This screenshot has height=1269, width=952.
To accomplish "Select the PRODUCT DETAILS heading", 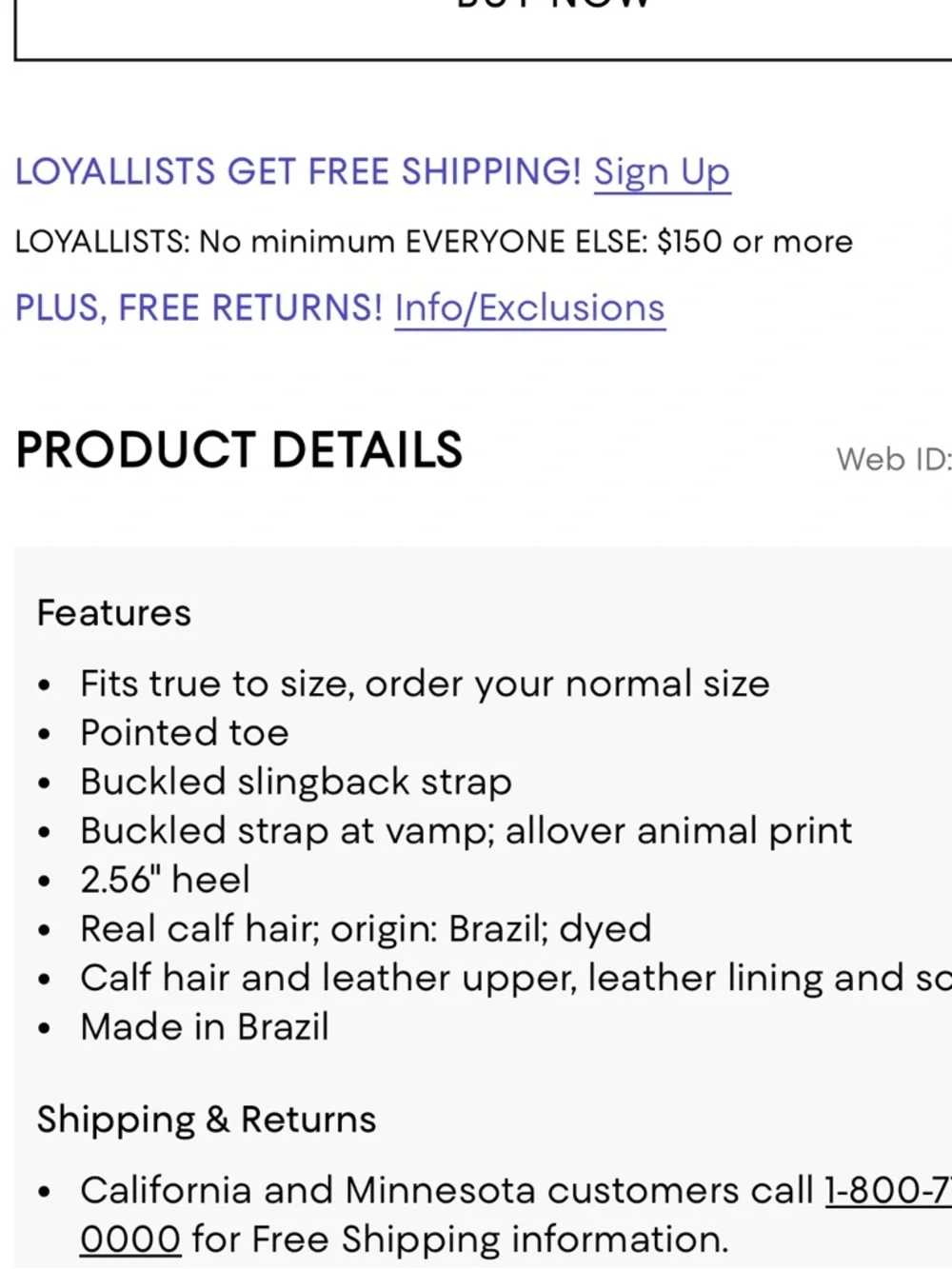I will [x=239, y=449].
